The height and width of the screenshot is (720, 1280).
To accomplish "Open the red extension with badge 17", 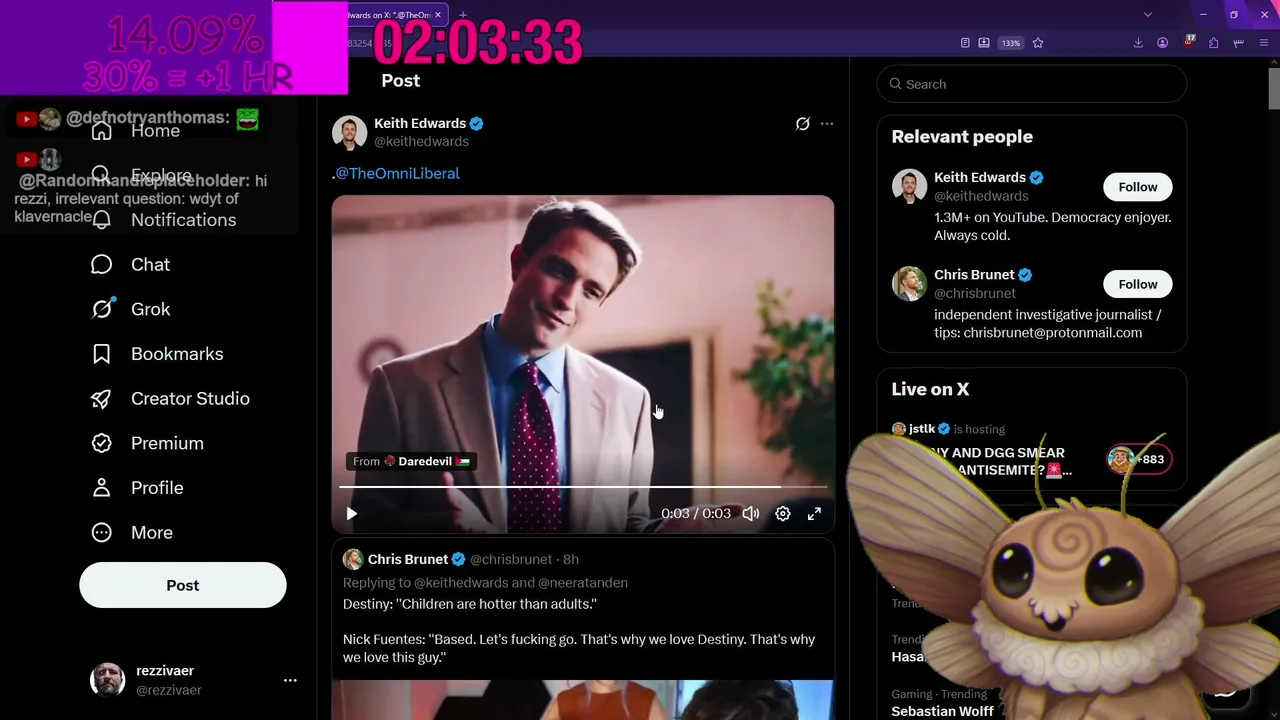I will [1189, 42].
